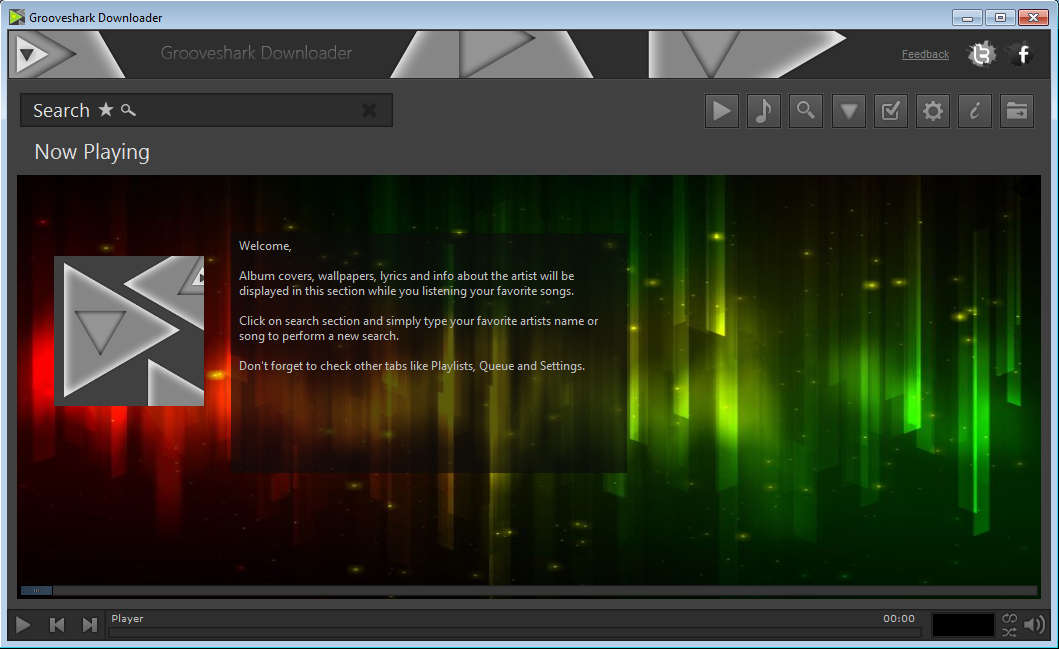Click in the Search input field
Image resolution: width=1059 pixels, height=649 pixels.
point(206,110)
